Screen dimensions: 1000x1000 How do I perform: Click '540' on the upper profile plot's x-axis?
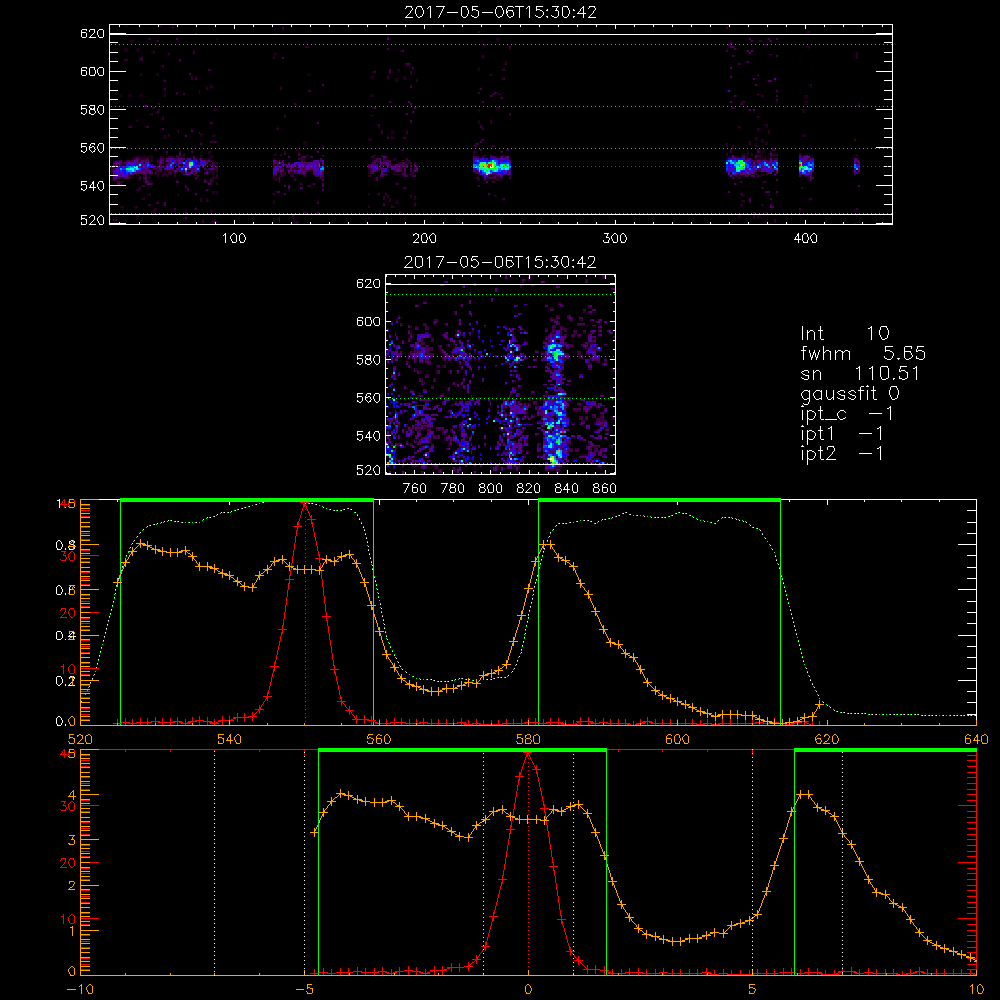point(230,740)
